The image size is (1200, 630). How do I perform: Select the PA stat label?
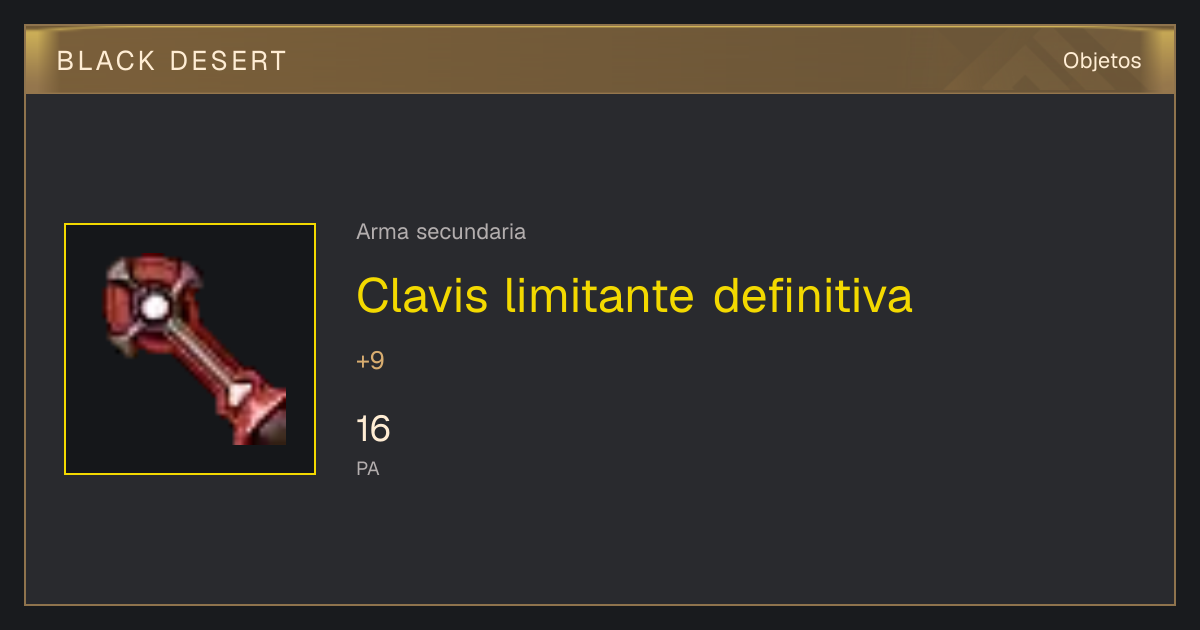[368, 468]
